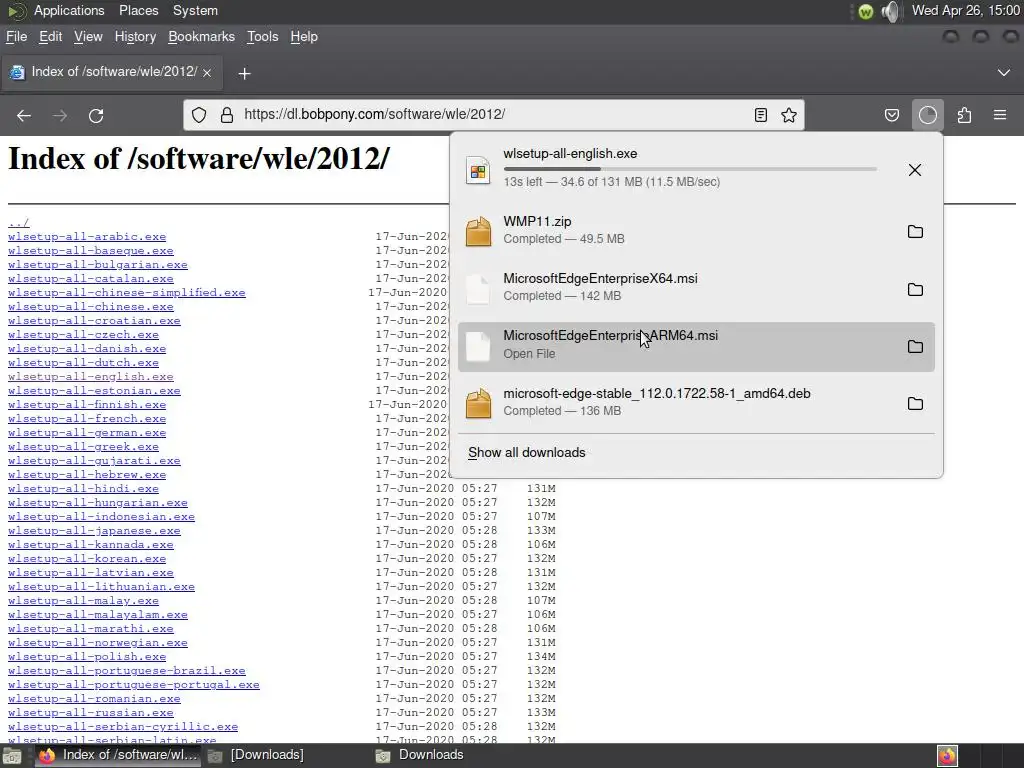Open the System menu in top panel
The image size is (1024, 768).
tap(195, 10)
